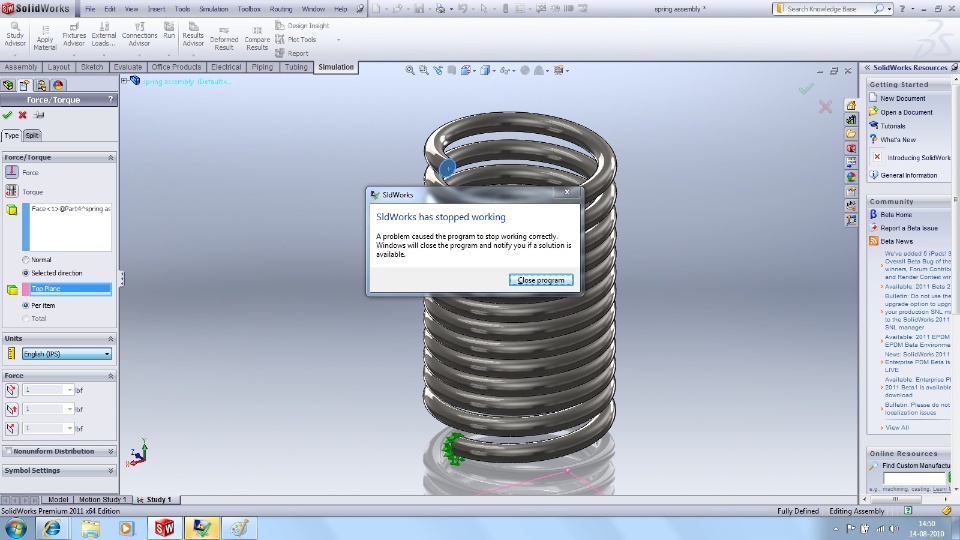The height and width of the screenshot is (540, 960).
Task: Open the Fixtures Advisor
Action: point(74,35)
